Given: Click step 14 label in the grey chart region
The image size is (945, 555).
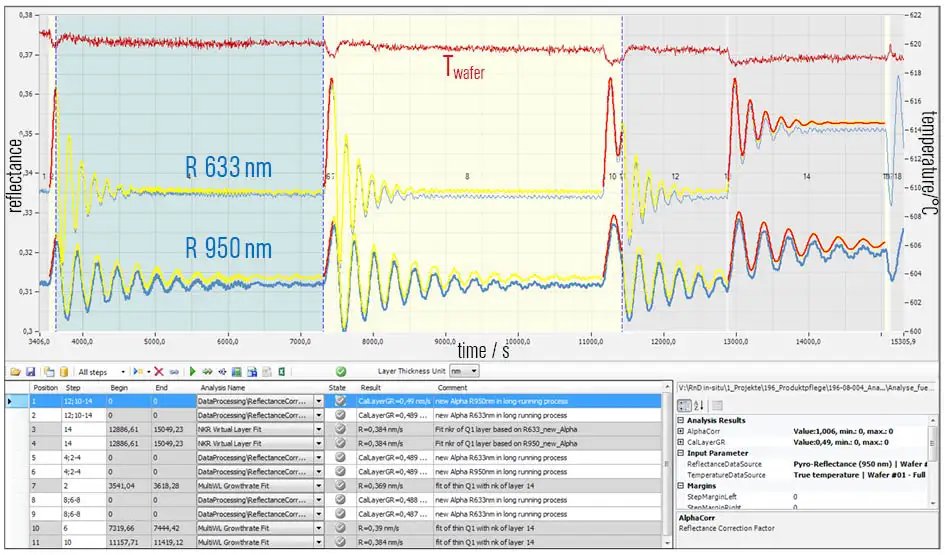Looking at the screenshot, I should click(806, 177).
